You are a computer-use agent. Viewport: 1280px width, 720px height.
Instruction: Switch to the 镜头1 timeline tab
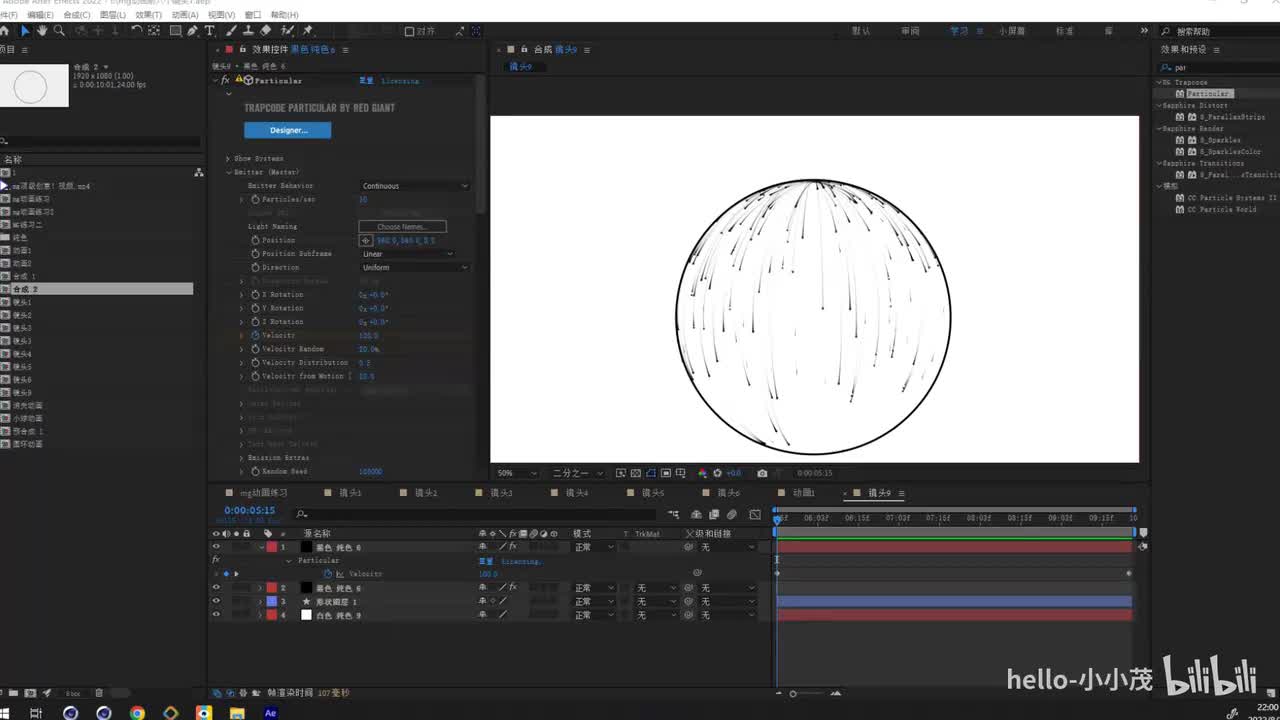click(x=350, y=493)
